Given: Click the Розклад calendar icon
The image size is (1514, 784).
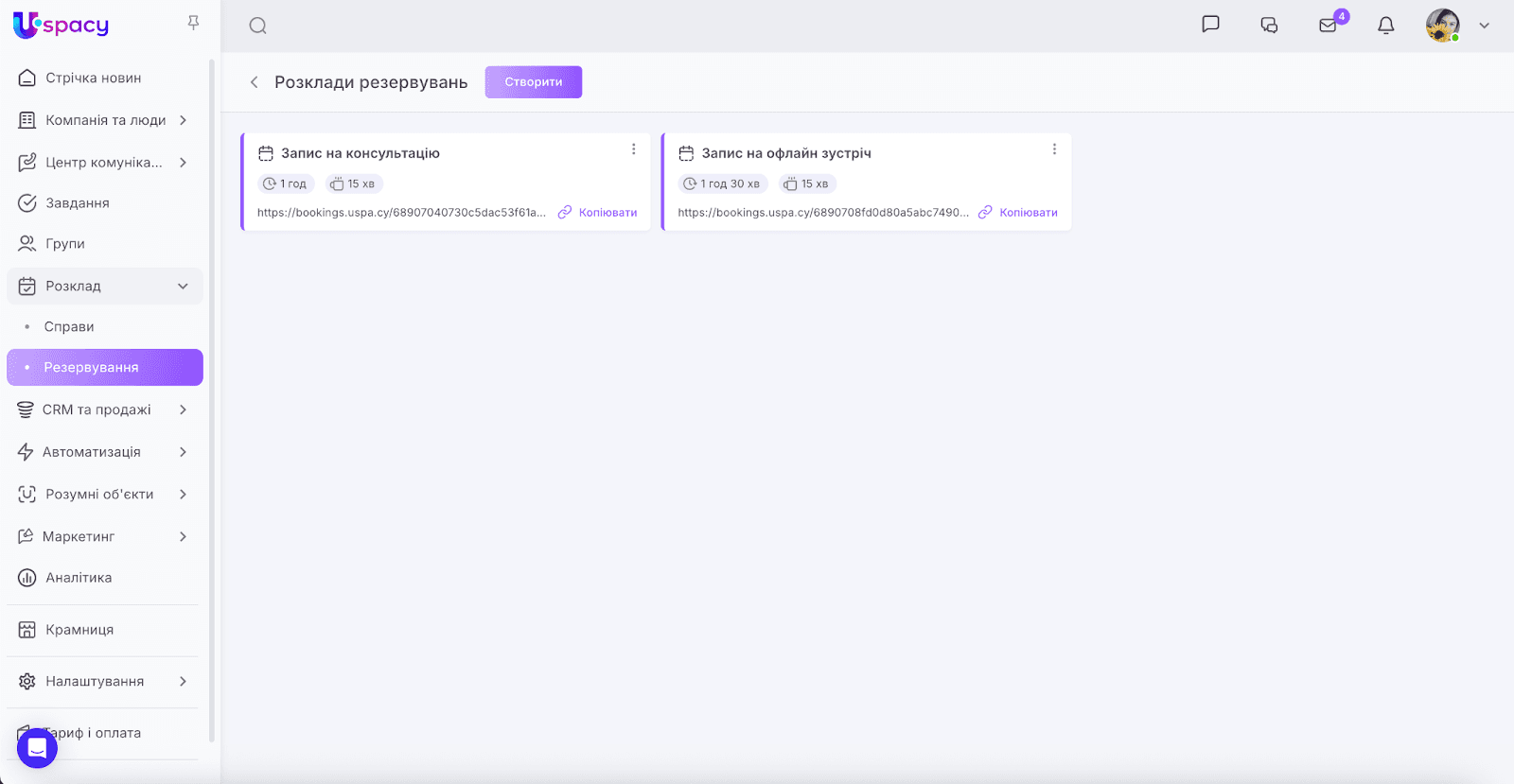Looking at the screenshot, I should (x=27, y=286).
